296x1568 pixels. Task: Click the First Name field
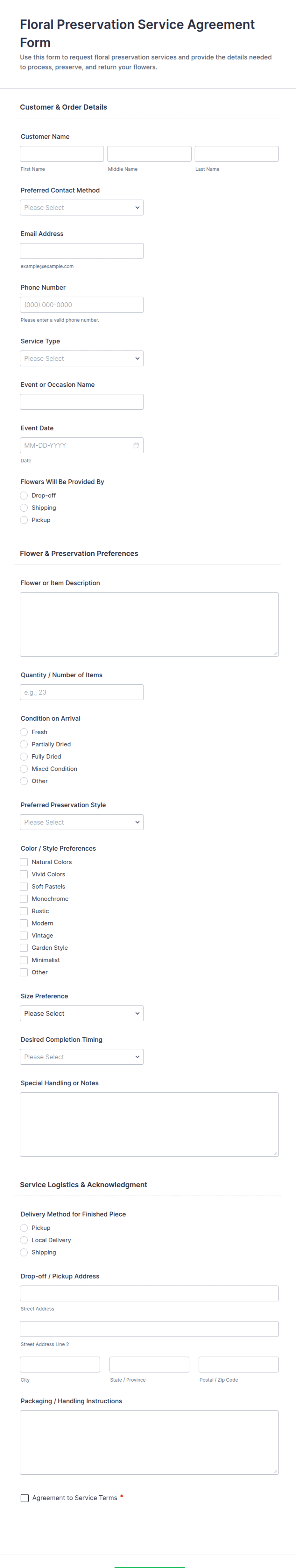pyautogui.click(x=62, y=154)
